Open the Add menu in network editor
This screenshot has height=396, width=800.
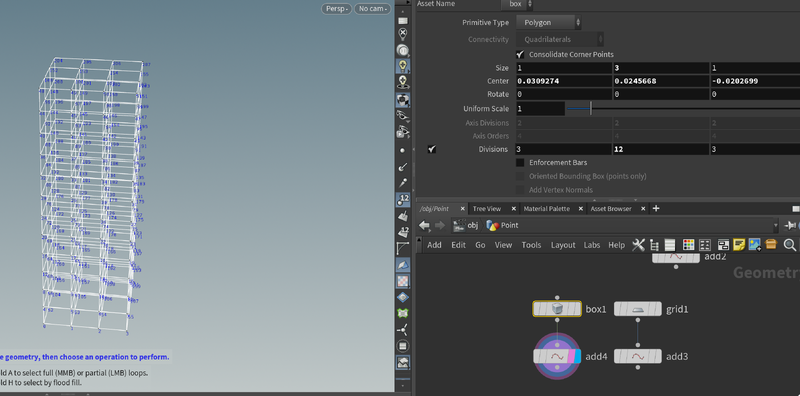434,245
